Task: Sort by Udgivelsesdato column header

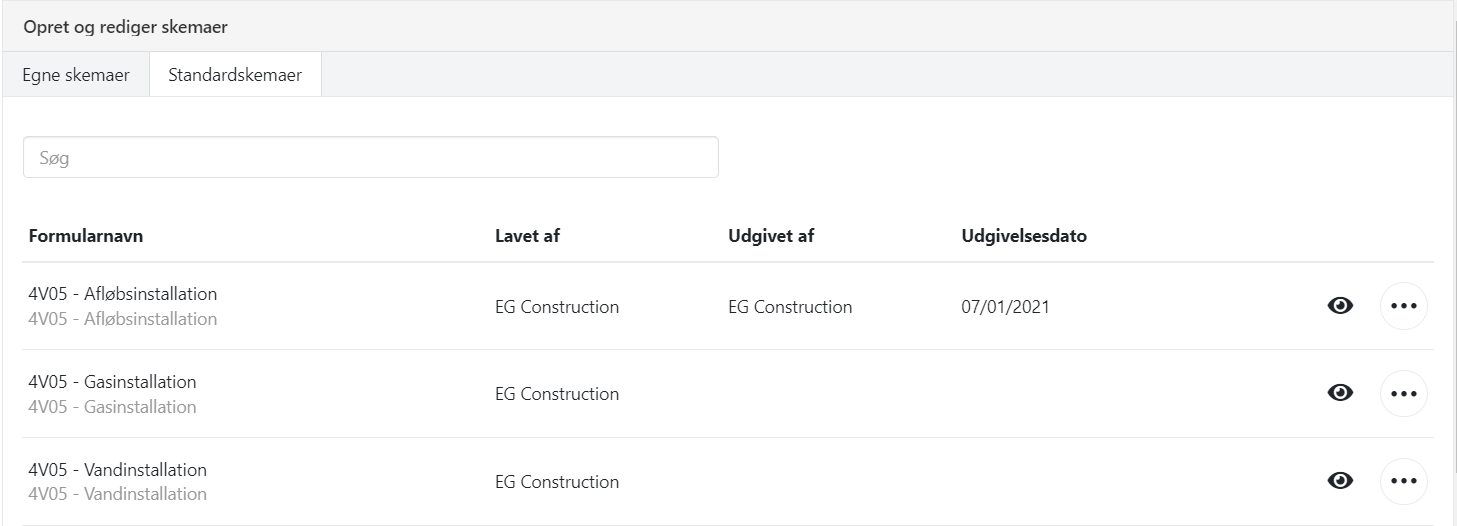Action: [1023, 237]
